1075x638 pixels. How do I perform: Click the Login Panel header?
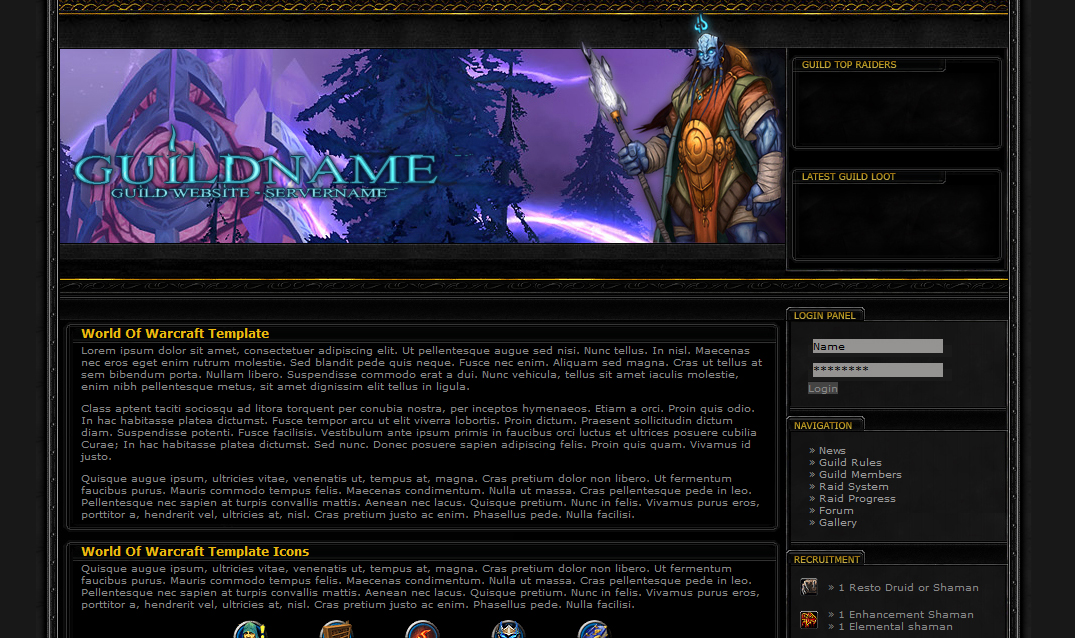pyautogui.click(x=824, y=316)
